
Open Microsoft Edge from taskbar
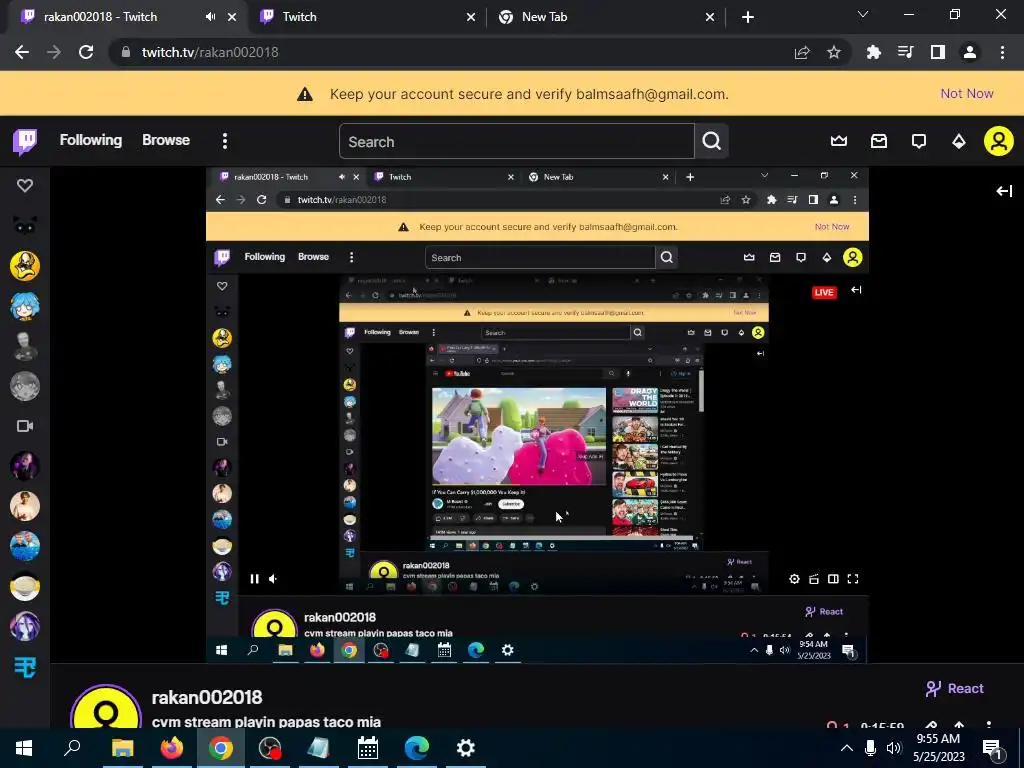coord(417,748)
